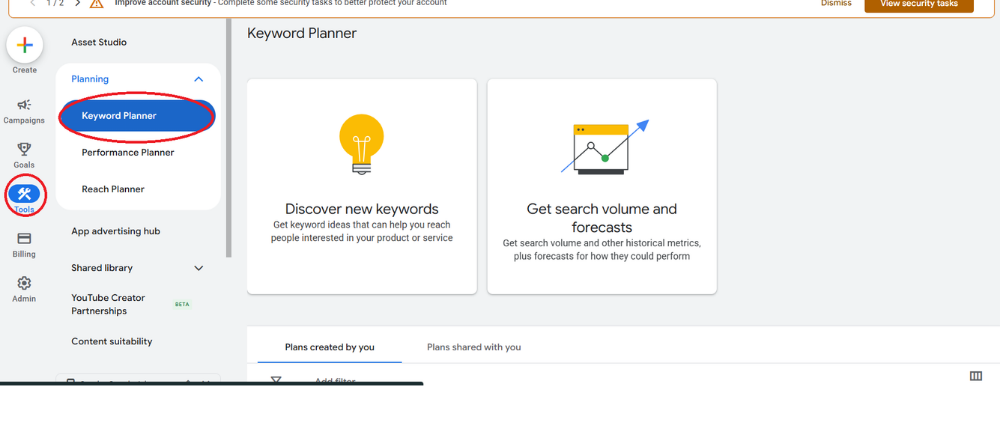This screenshot has height=434, width=1000.
Task: Open the Billing card icon
Action: click(x=24, y=238)
